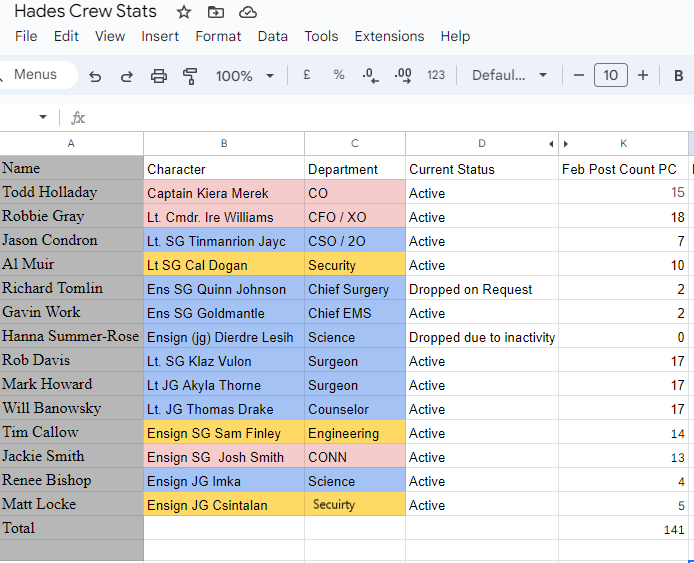Increase decimal places
Viewport: 694px width, 563px height.
pos(403,75)
